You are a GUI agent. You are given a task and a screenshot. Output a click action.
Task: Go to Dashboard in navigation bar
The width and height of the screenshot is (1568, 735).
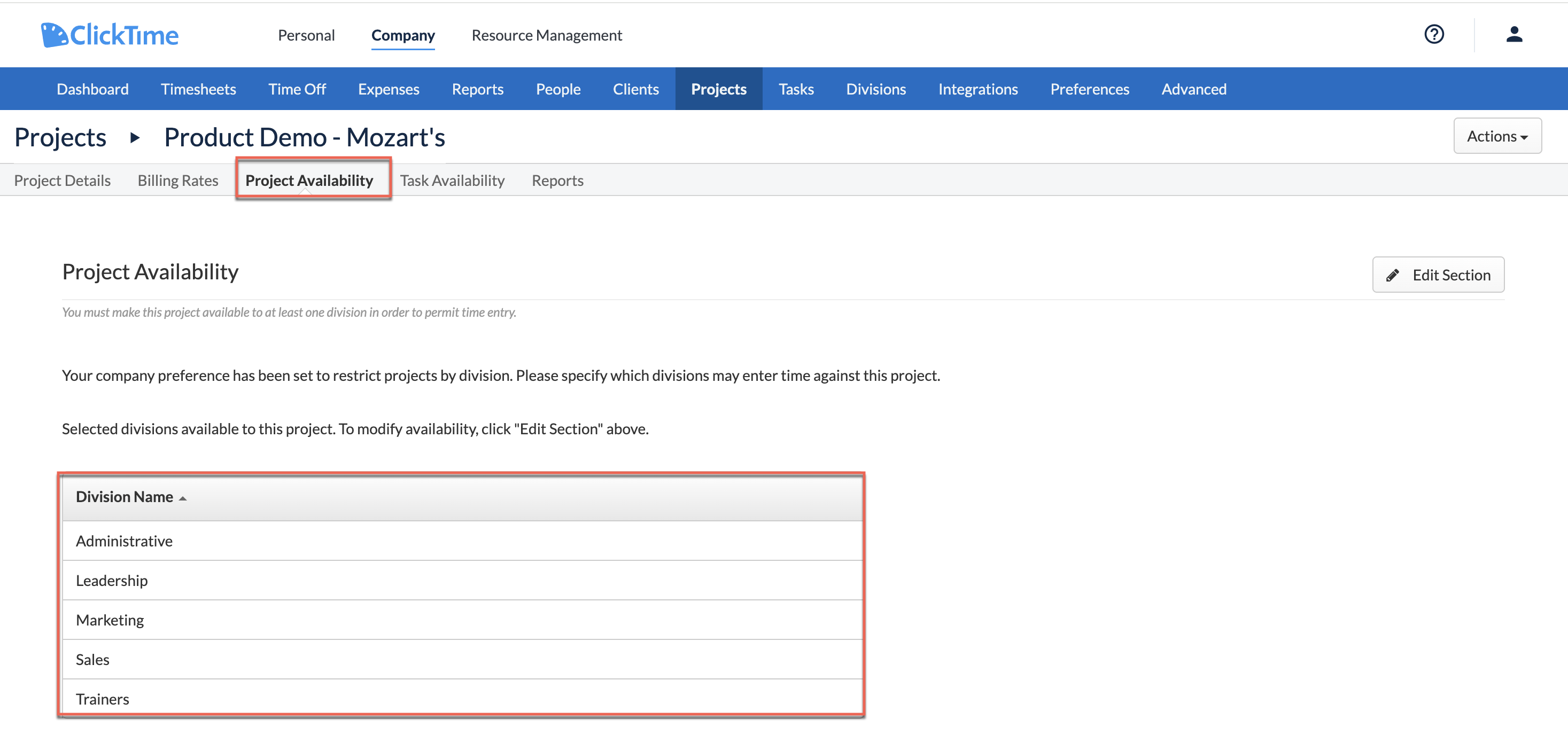[92, 89]
